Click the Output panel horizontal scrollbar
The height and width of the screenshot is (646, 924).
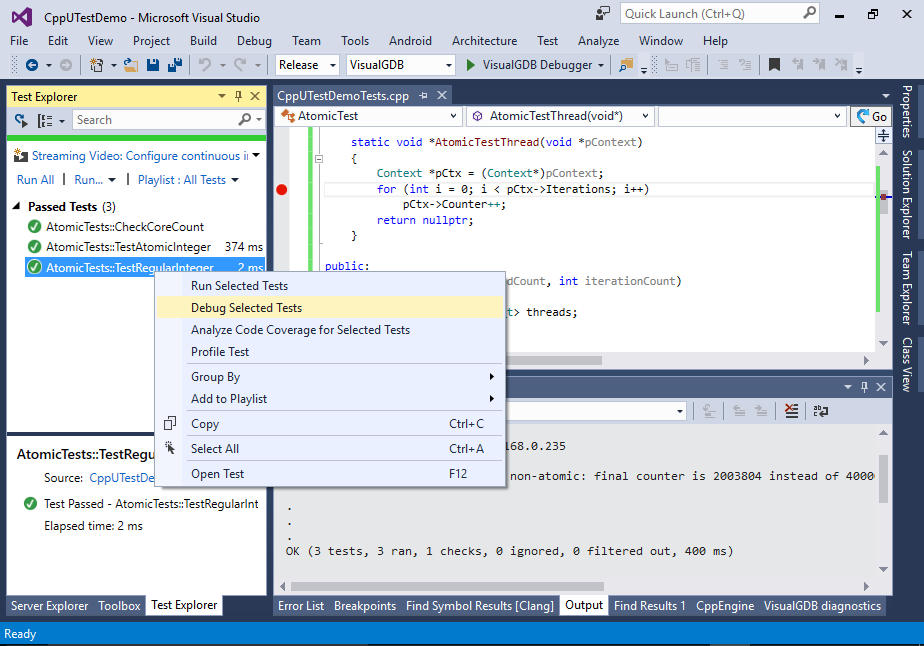point(448,586)
